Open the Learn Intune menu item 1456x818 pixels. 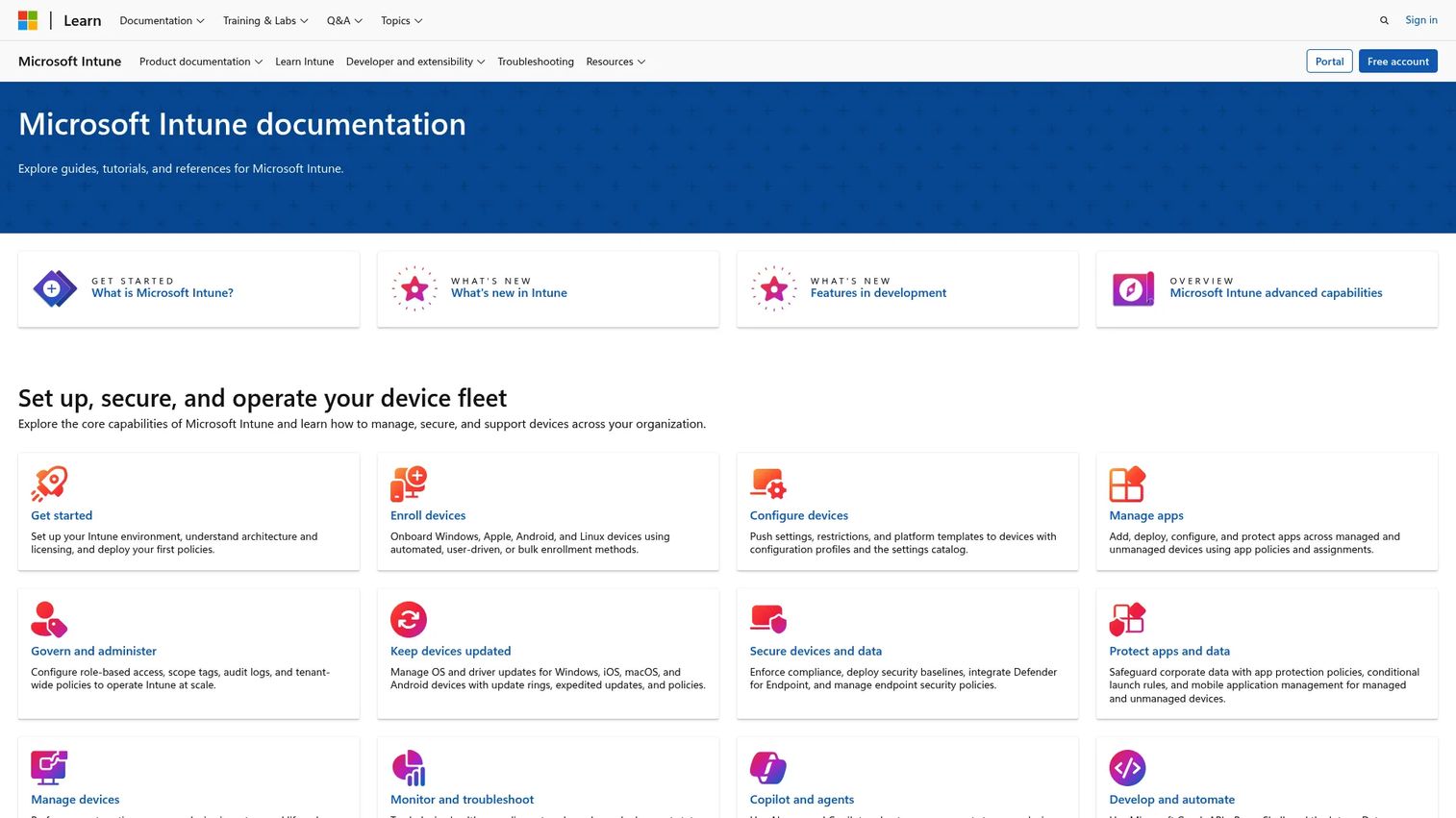point(305,62)
